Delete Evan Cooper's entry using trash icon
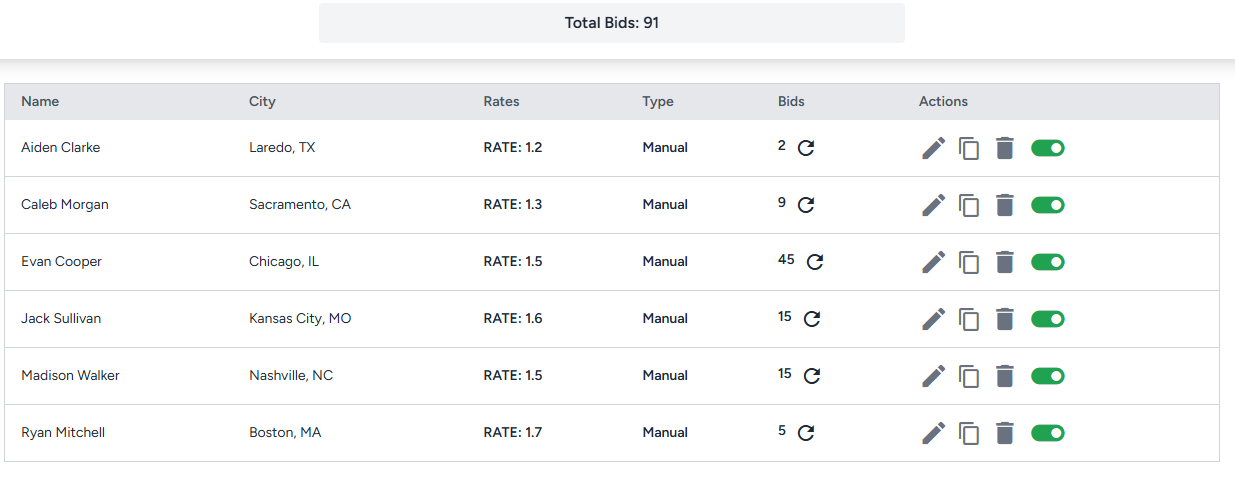The width and height of the screenshot is (1235, 480). point(1005,262)
